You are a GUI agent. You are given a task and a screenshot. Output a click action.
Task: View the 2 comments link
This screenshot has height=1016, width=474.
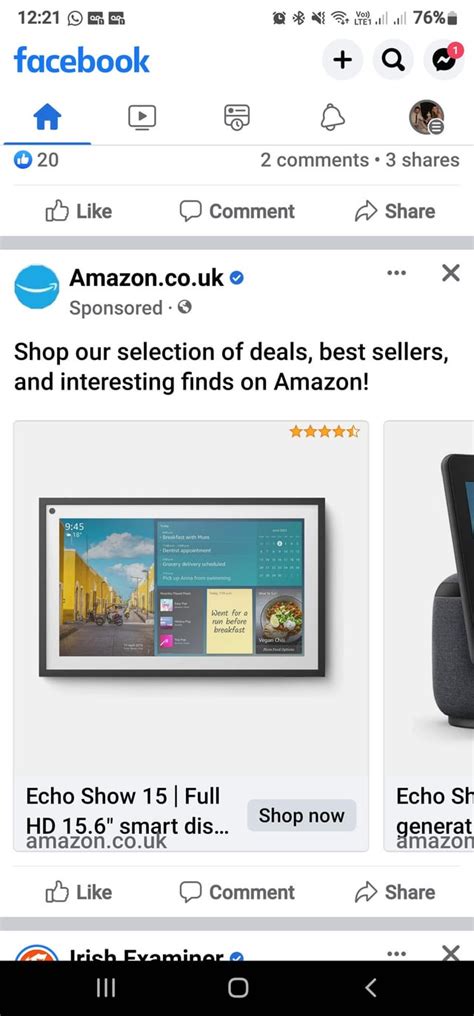pos(314,160)
